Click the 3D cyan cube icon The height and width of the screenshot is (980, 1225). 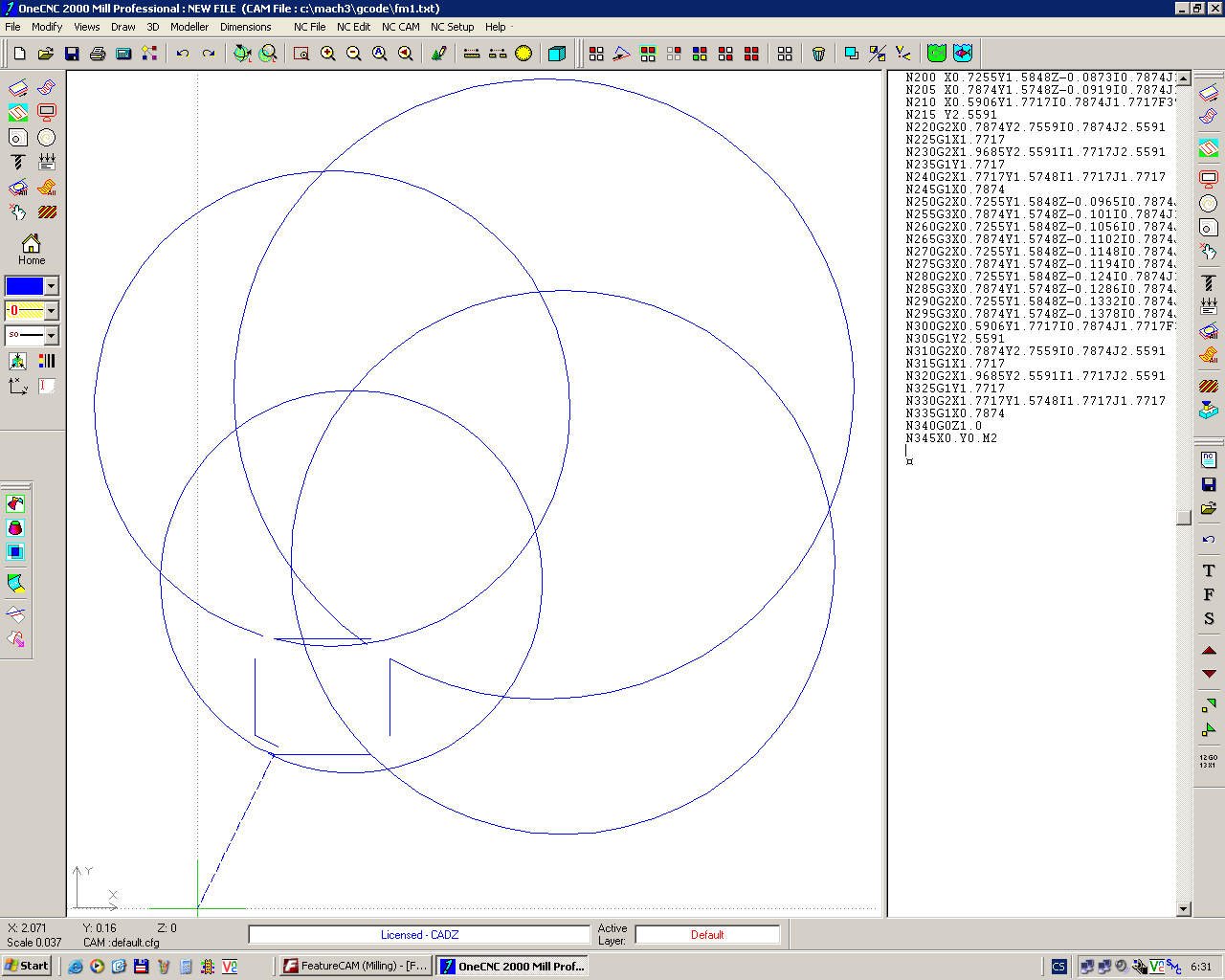point(557,54)
